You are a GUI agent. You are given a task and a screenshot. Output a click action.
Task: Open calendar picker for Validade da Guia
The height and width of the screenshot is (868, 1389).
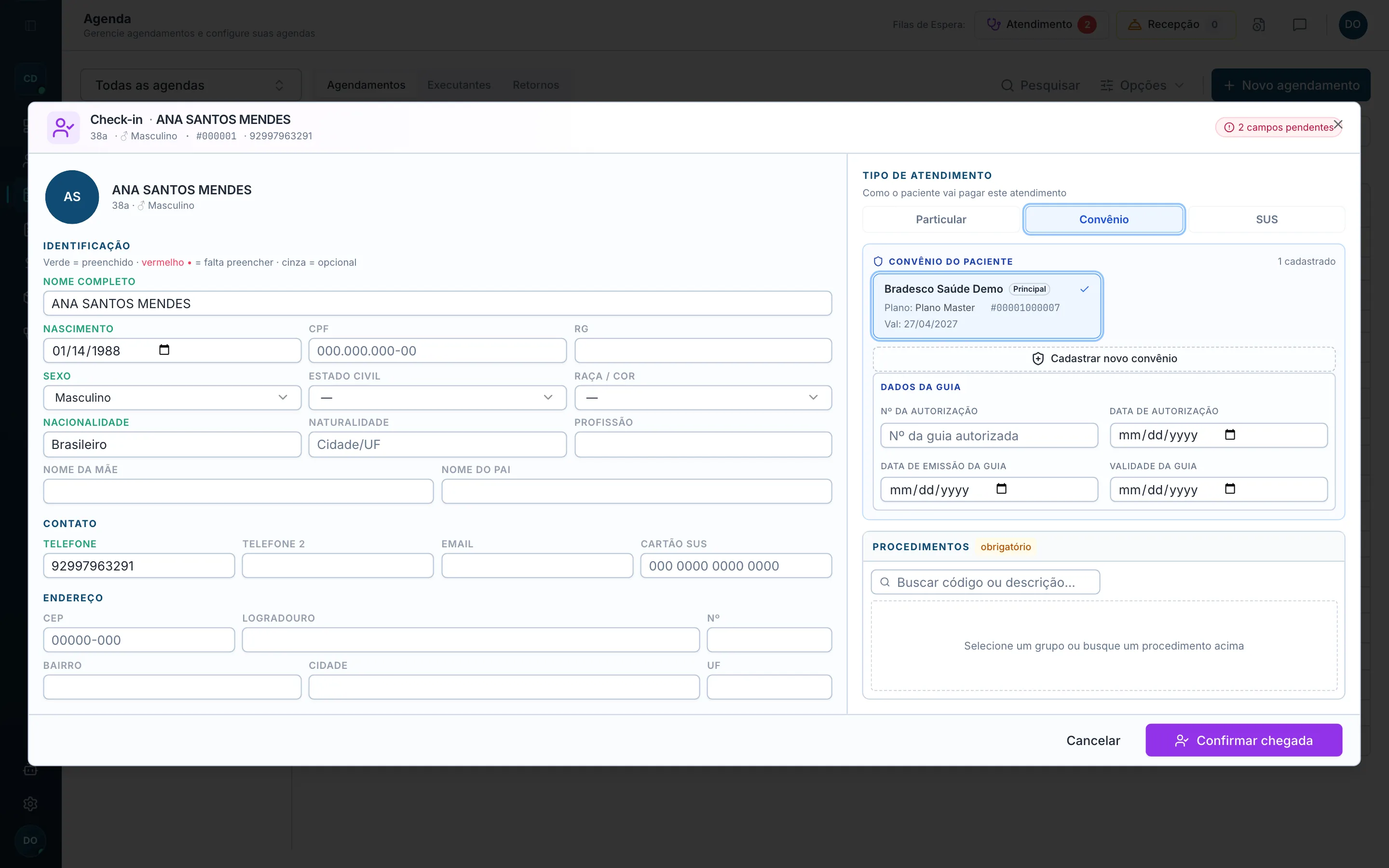1229,489
